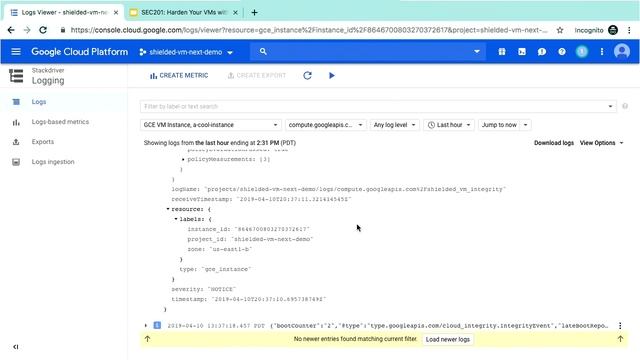Switch to the Logs Viewer browser tab

point(64,13)
